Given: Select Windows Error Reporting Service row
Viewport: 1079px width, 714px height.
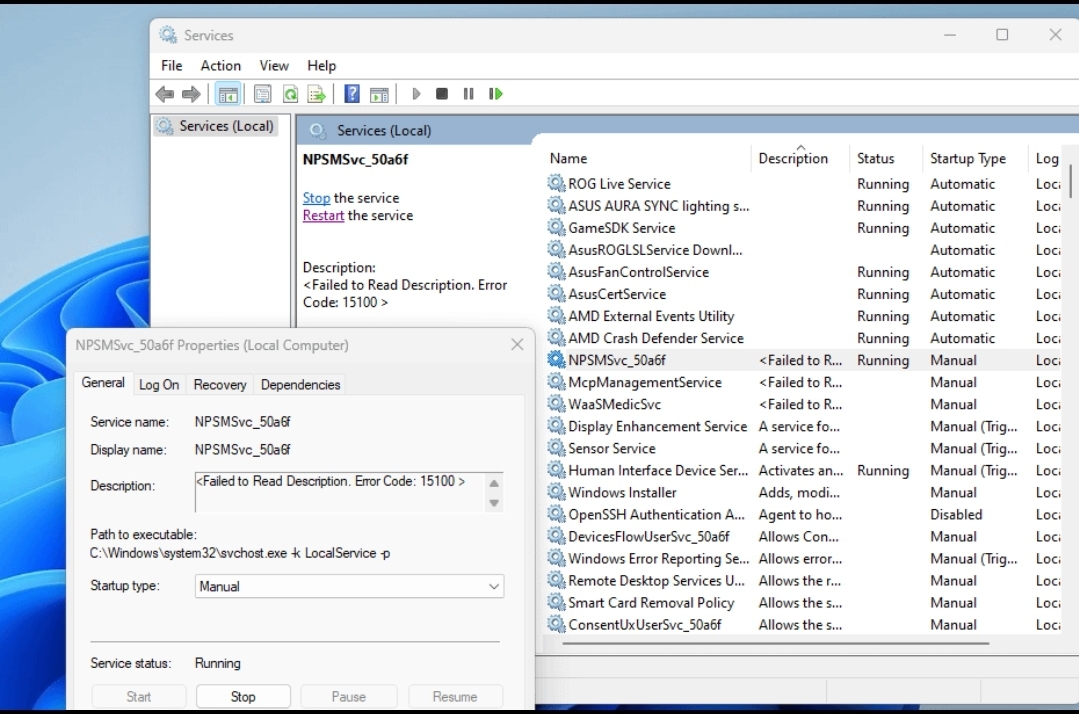Looking at the screenshot, I should click(x=804, y=558).
